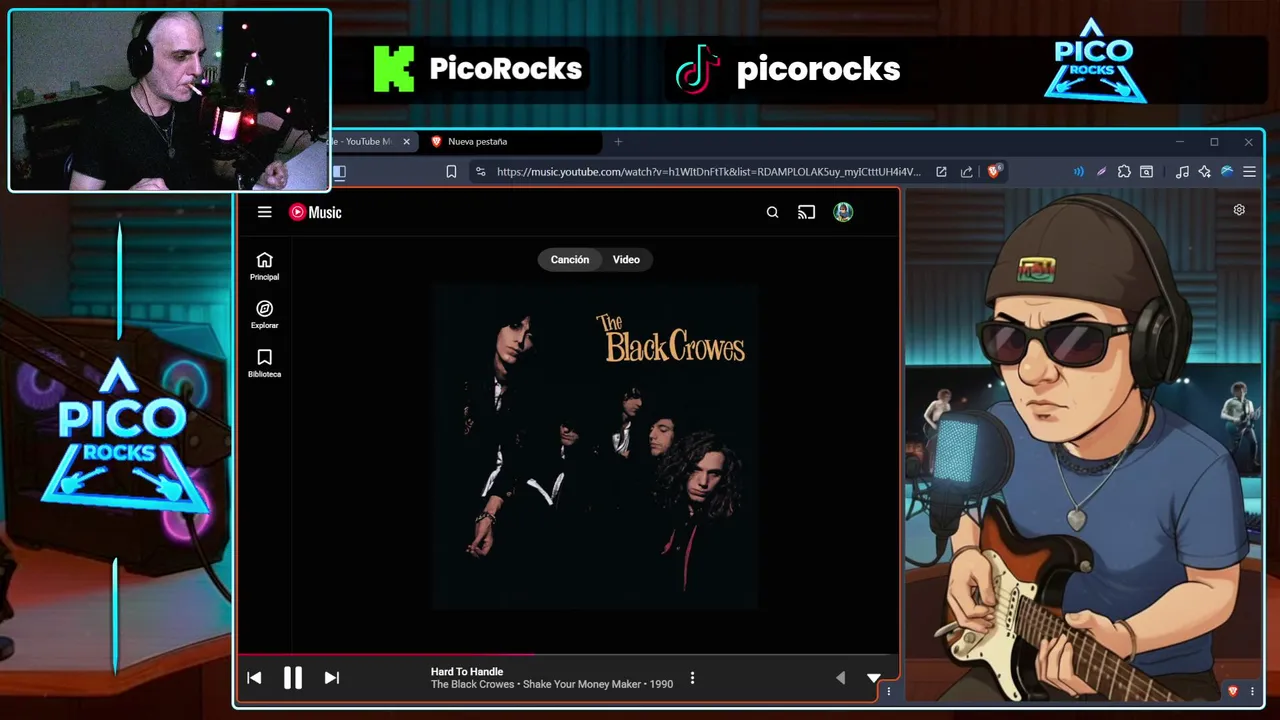Click the blue sound waves extension icon
The height and width of the screenshot is (720, 1280).
coord(1078,172)
